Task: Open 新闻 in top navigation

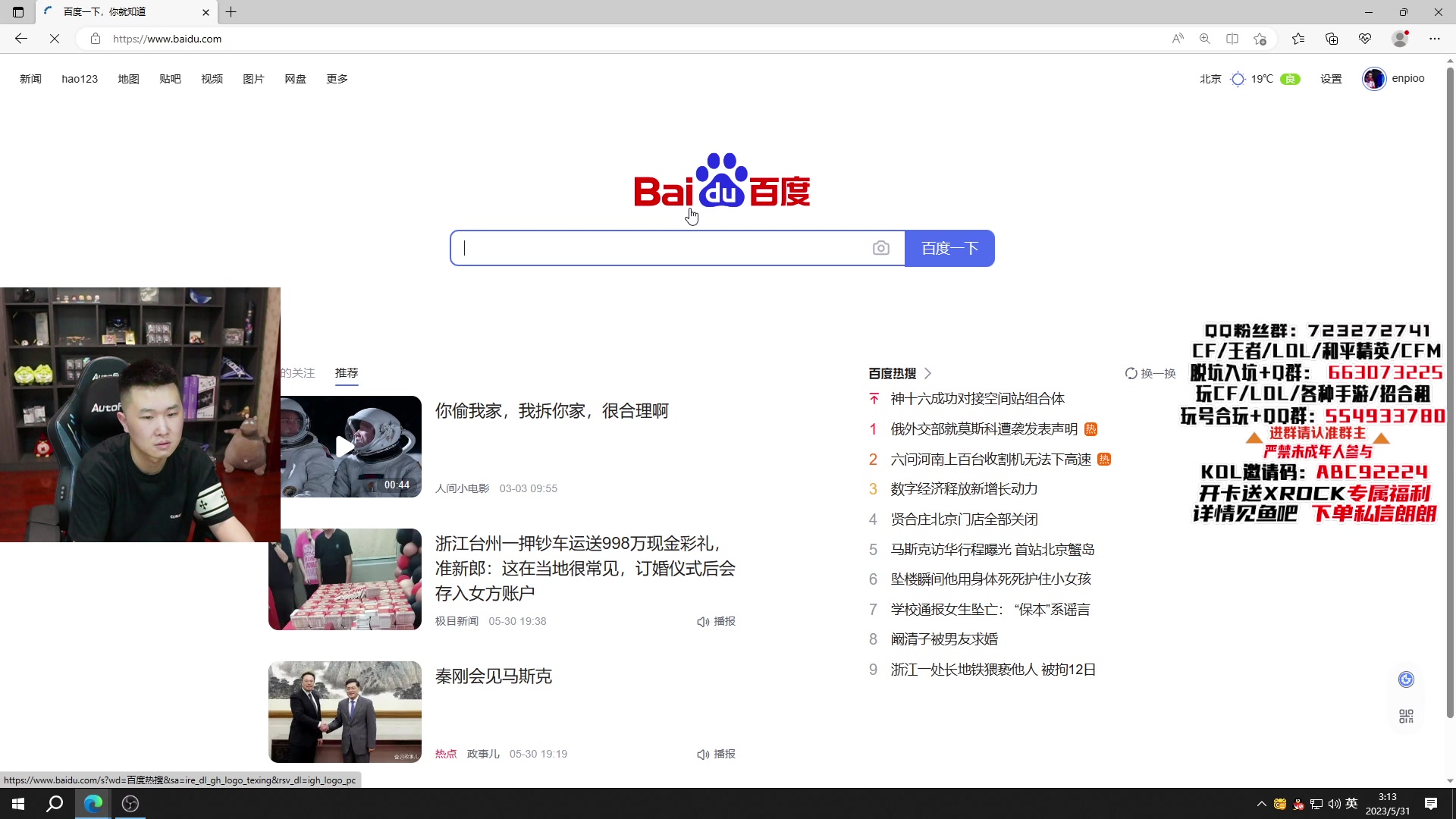Action: 30,79
